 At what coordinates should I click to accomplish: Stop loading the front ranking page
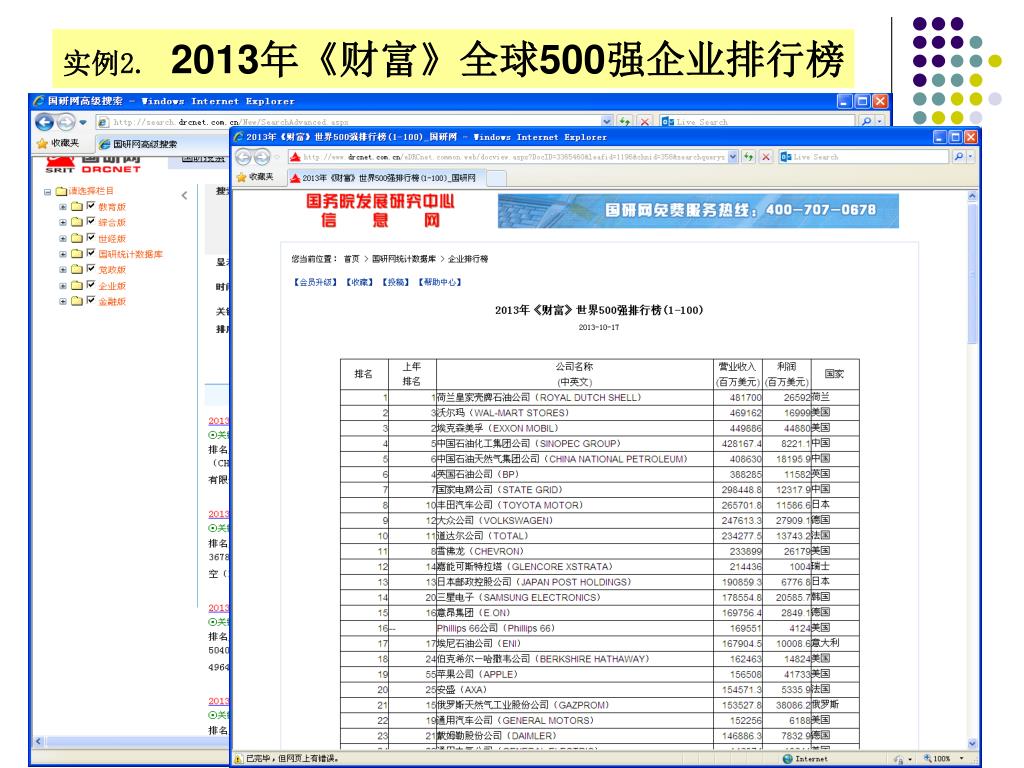point(766,157)
